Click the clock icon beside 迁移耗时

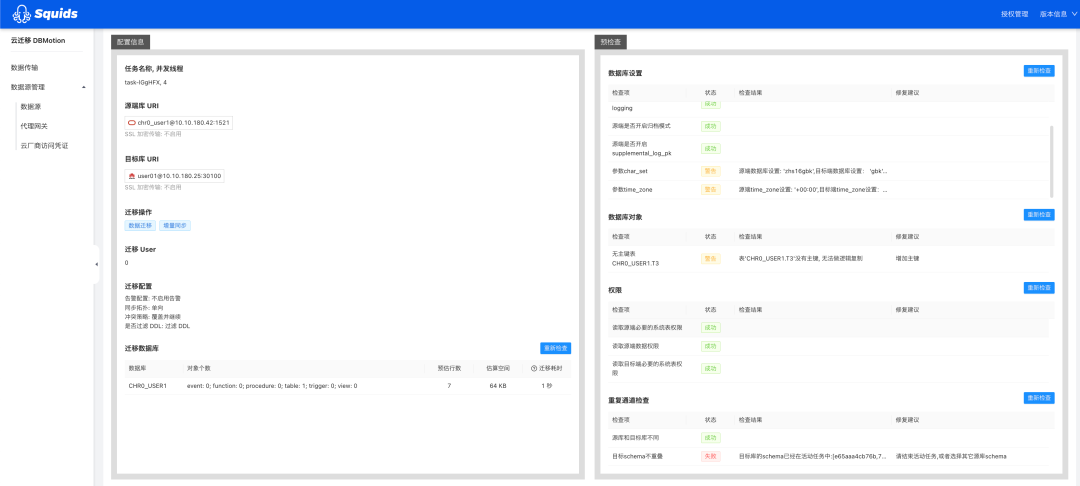point(534,368)
